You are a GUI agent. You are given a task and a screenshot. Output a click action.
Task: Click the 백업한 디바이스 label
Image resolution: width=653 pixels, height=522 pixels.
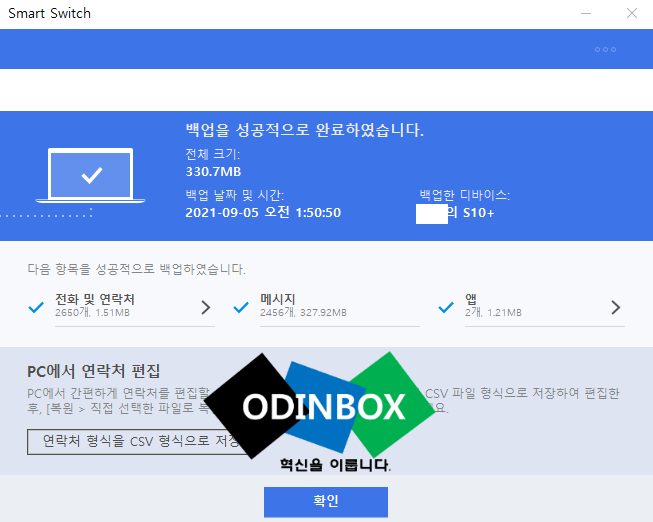click(x=464, y=195)
